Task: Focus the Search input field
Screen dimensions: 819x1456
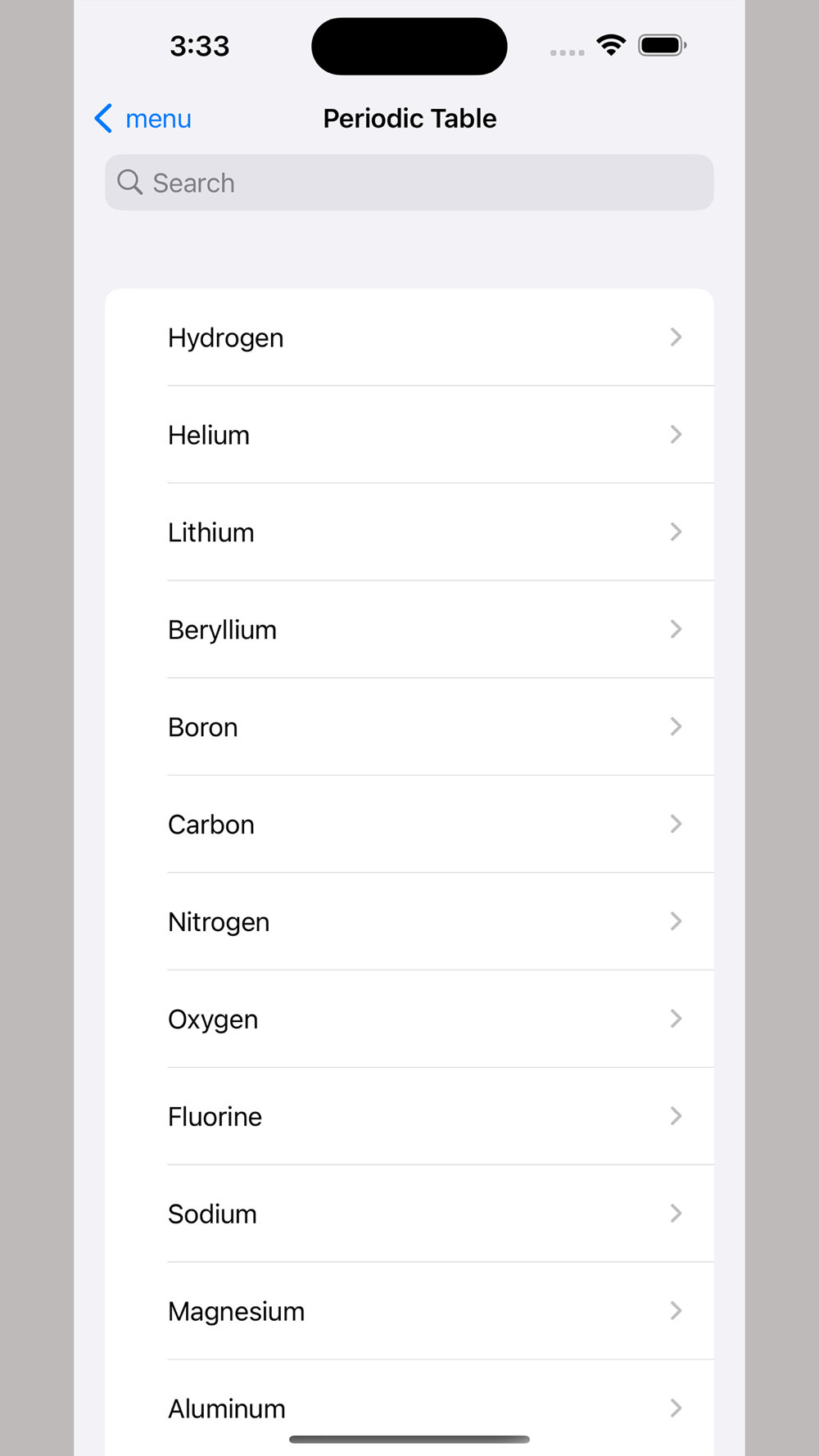Action: [426, 183]
